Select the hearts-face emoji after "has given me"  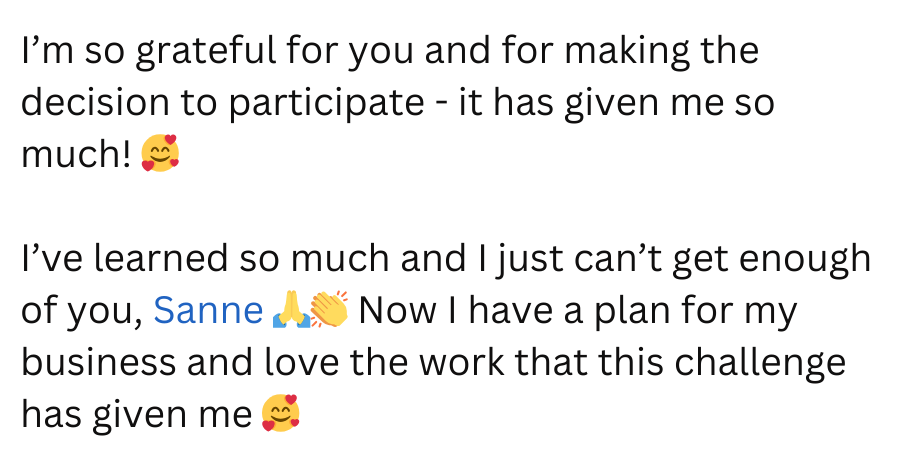(x=281, y=413)
